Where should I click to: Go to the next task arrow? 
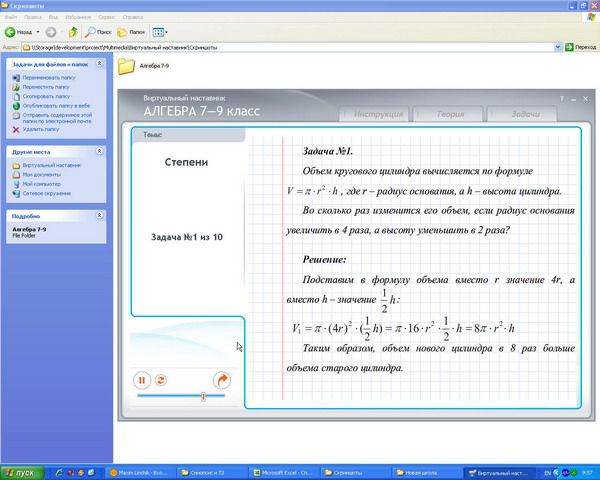pyautogui.click(x=222, y=380)
